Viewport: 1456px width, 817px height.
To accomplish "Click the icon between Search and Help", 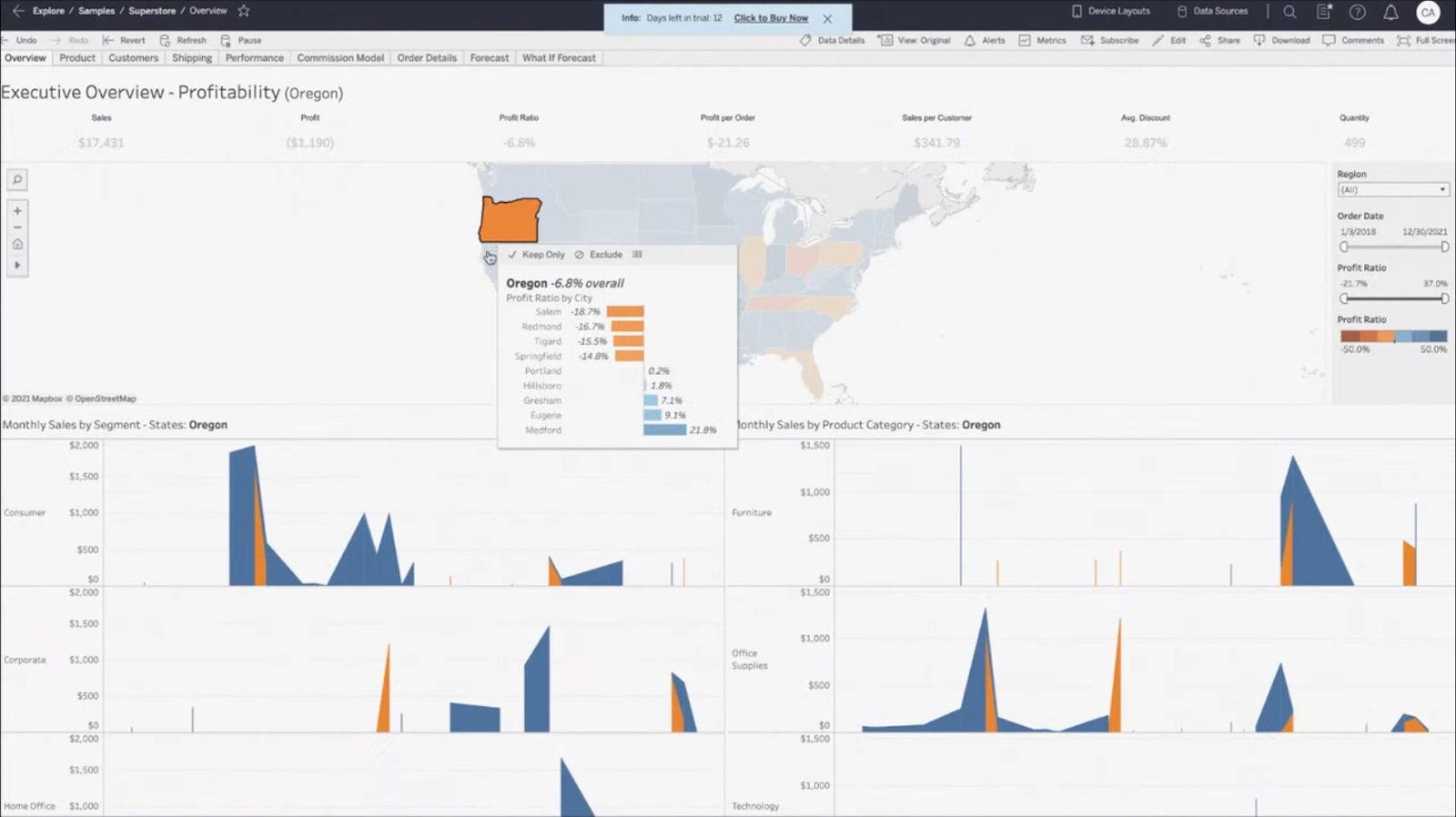I will [1324, 12].
